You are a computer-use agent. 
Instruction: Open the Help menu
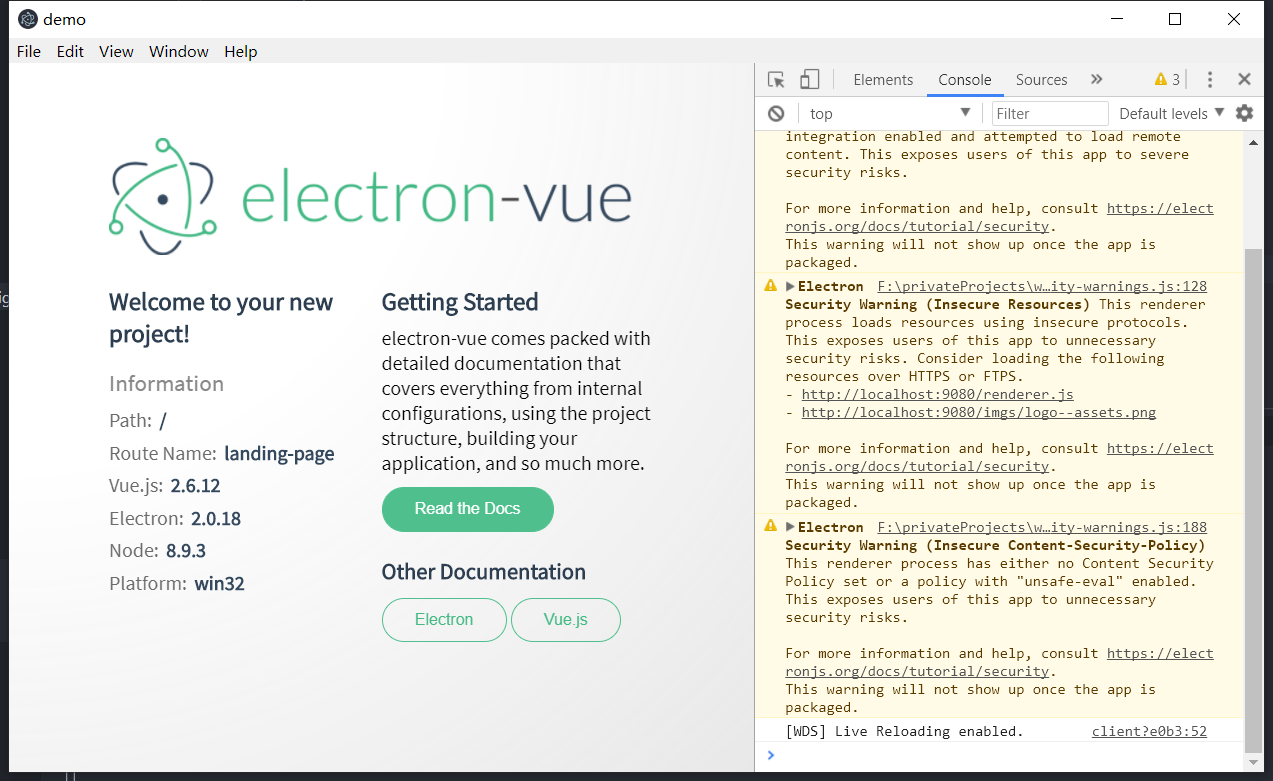point(241,51)
